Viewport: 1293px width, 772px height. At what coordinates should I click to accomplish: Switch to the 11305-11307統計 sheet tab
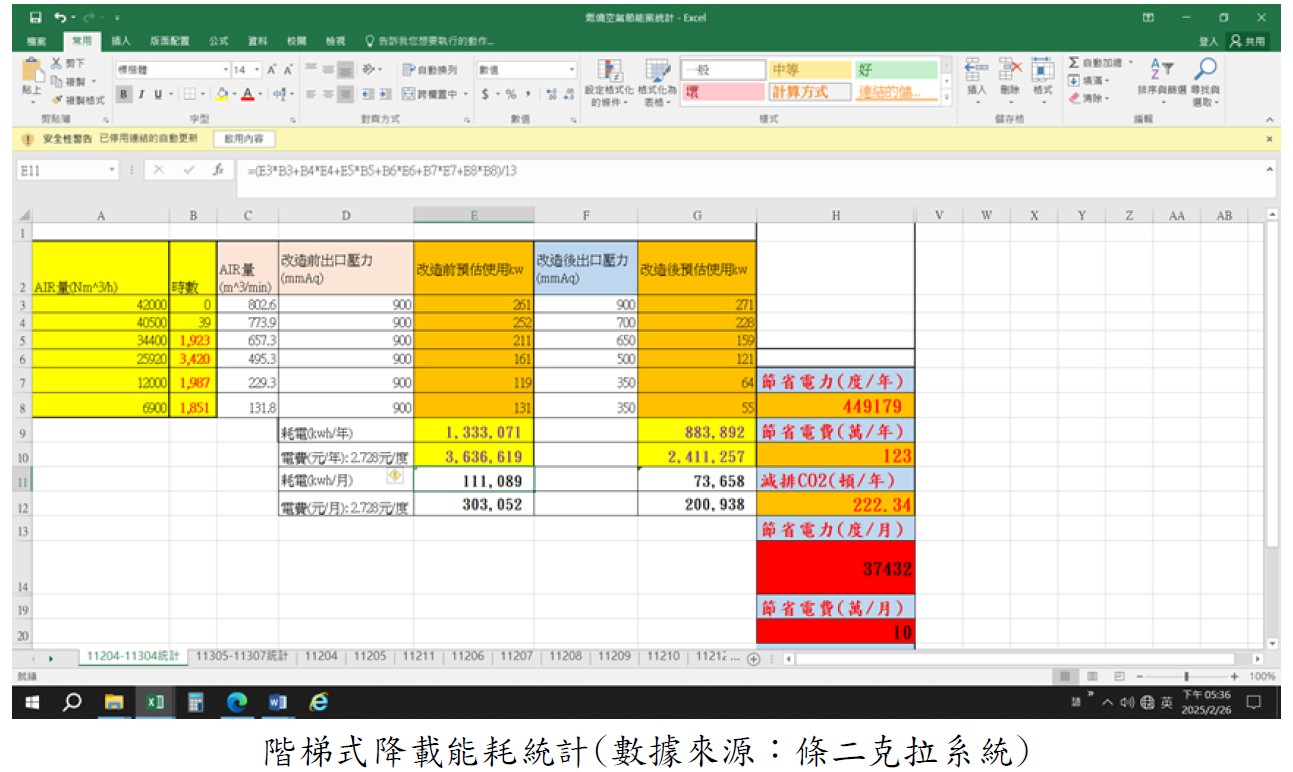pyautogui.click(x=241, y=657)
